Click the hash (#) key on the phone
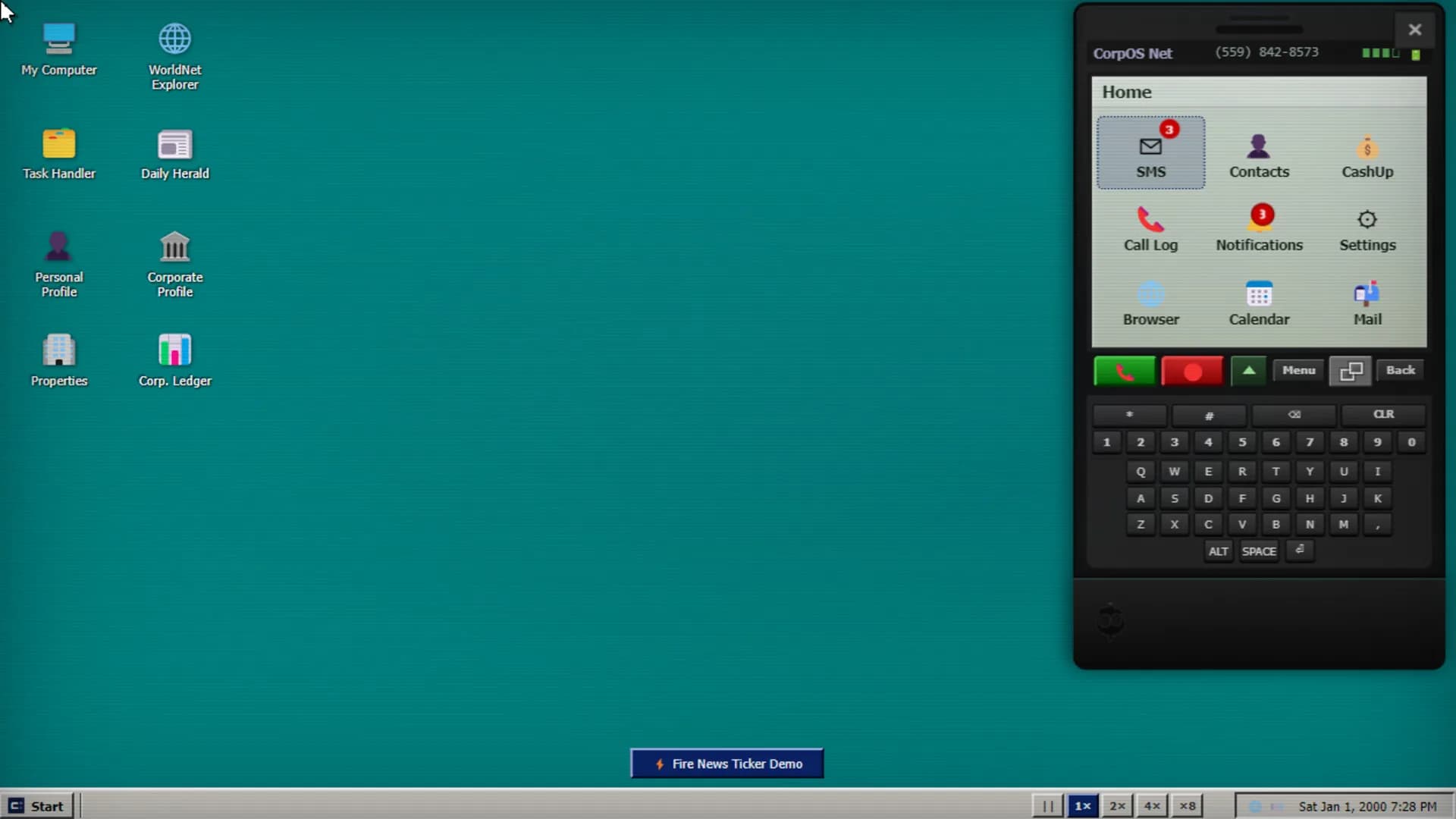 (1209, 415)
